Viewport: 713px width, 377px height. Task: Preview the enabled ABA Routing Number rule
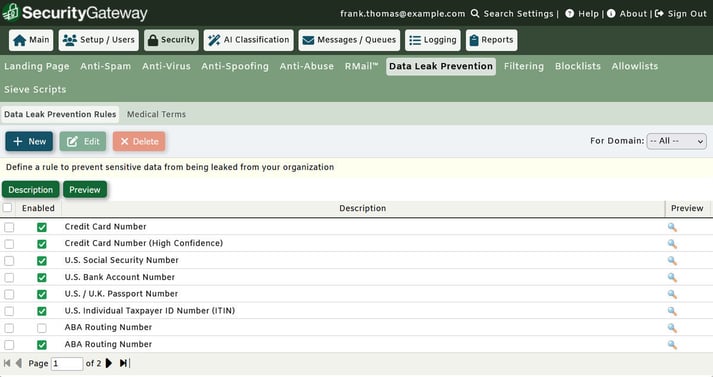(672, 345)
